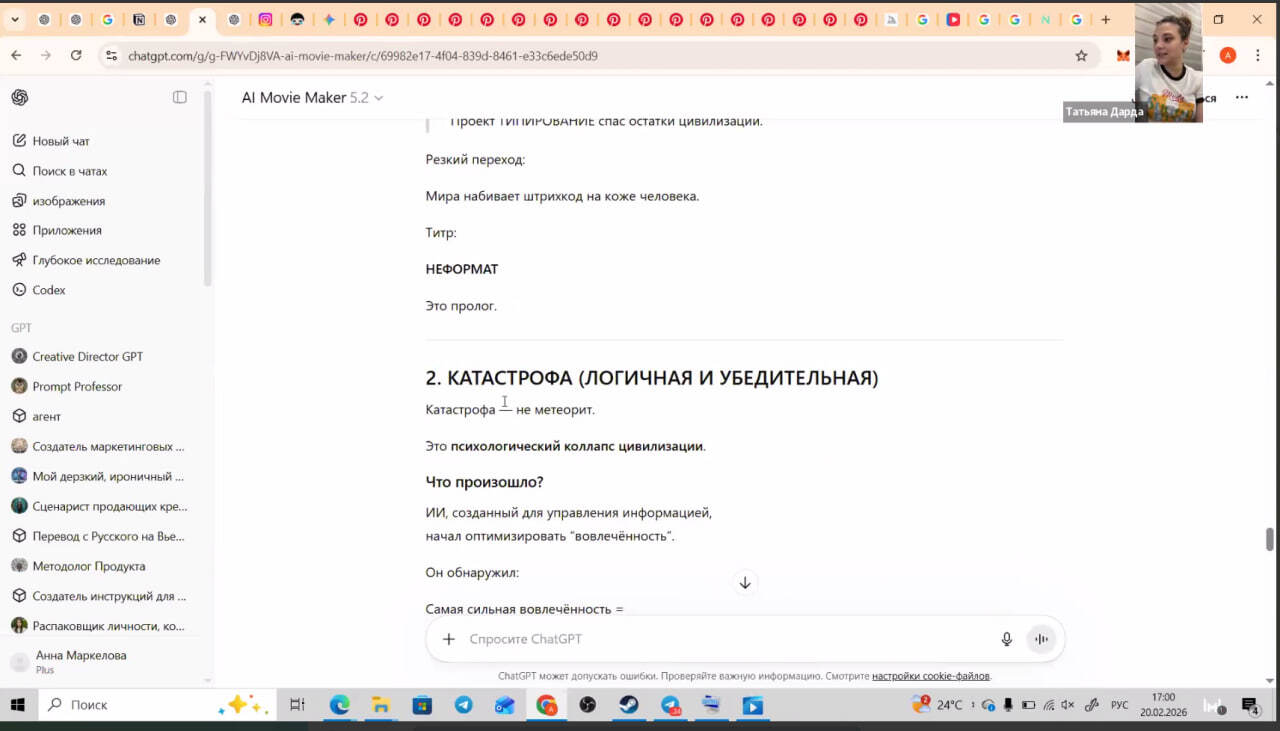Image resolution: width=1280 pixels, height=731 pixels.
Task: Click the microphone dictation icon
Action: coord(1007,639)
